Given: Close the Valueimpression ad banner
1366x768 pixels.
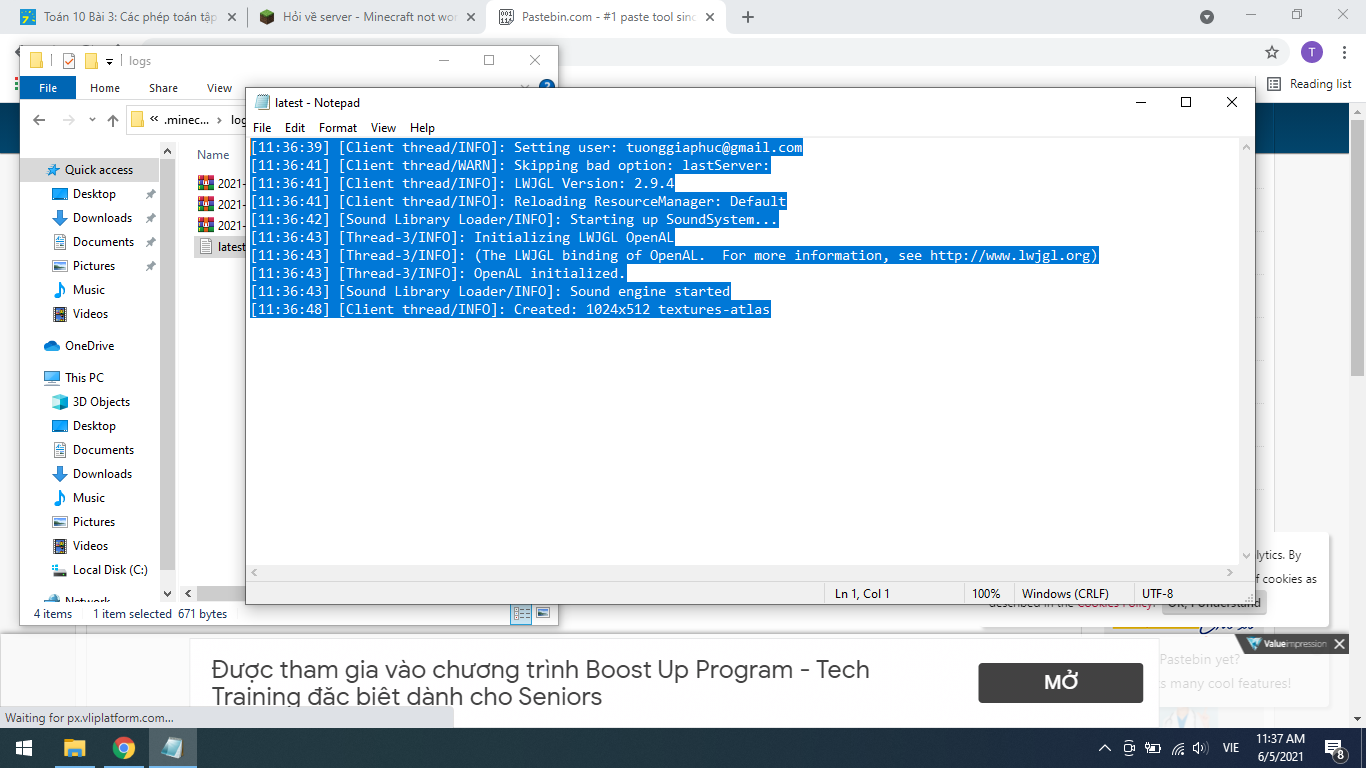Looking at the screenshot, I should point(1340,644).
